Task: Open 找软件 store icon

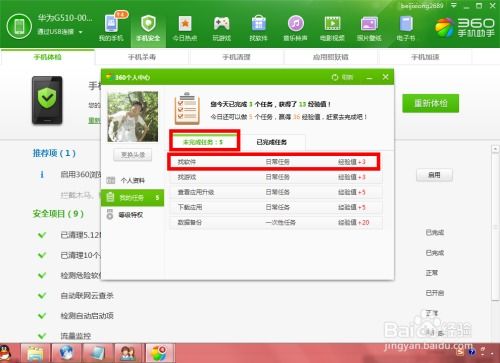Action: tap(258, 28)
